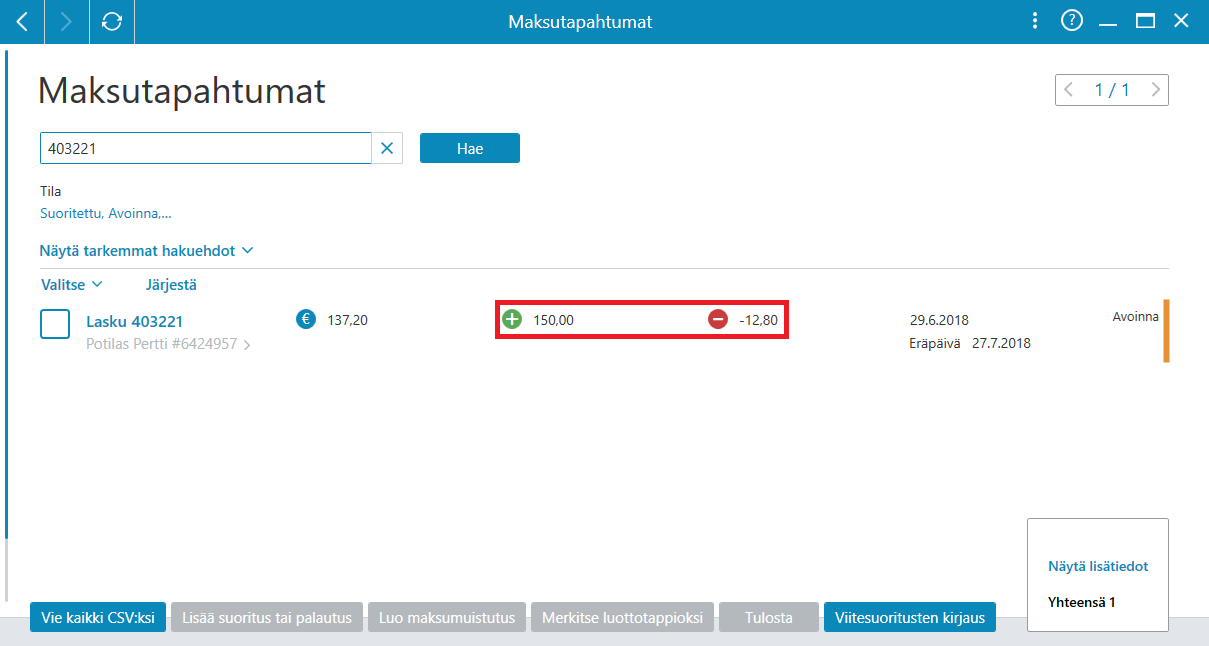Go to next page in pager

click(x=1156, y=90)
